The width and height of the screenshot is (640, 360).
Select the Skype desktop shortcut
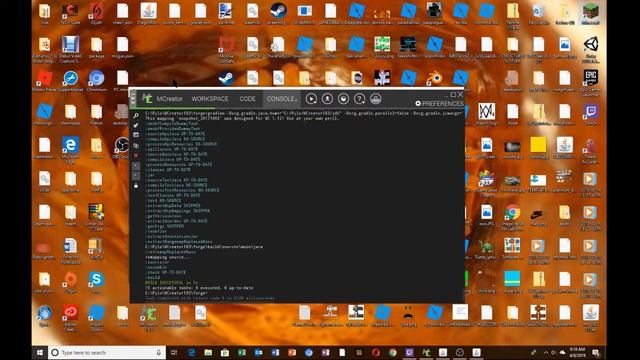point(96,282)
